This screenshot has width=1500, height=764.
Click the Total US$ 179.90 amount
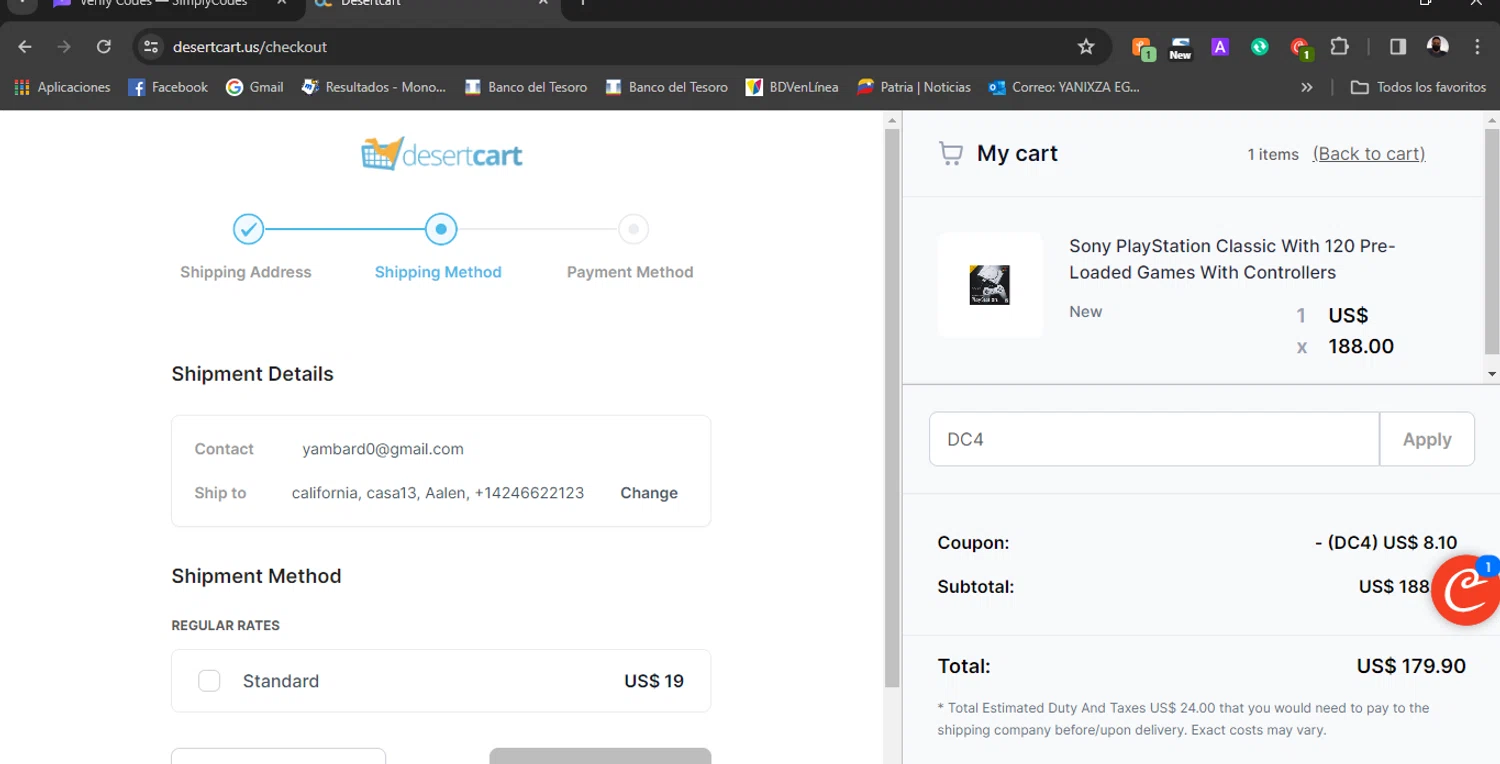(x=1411, y=666)
